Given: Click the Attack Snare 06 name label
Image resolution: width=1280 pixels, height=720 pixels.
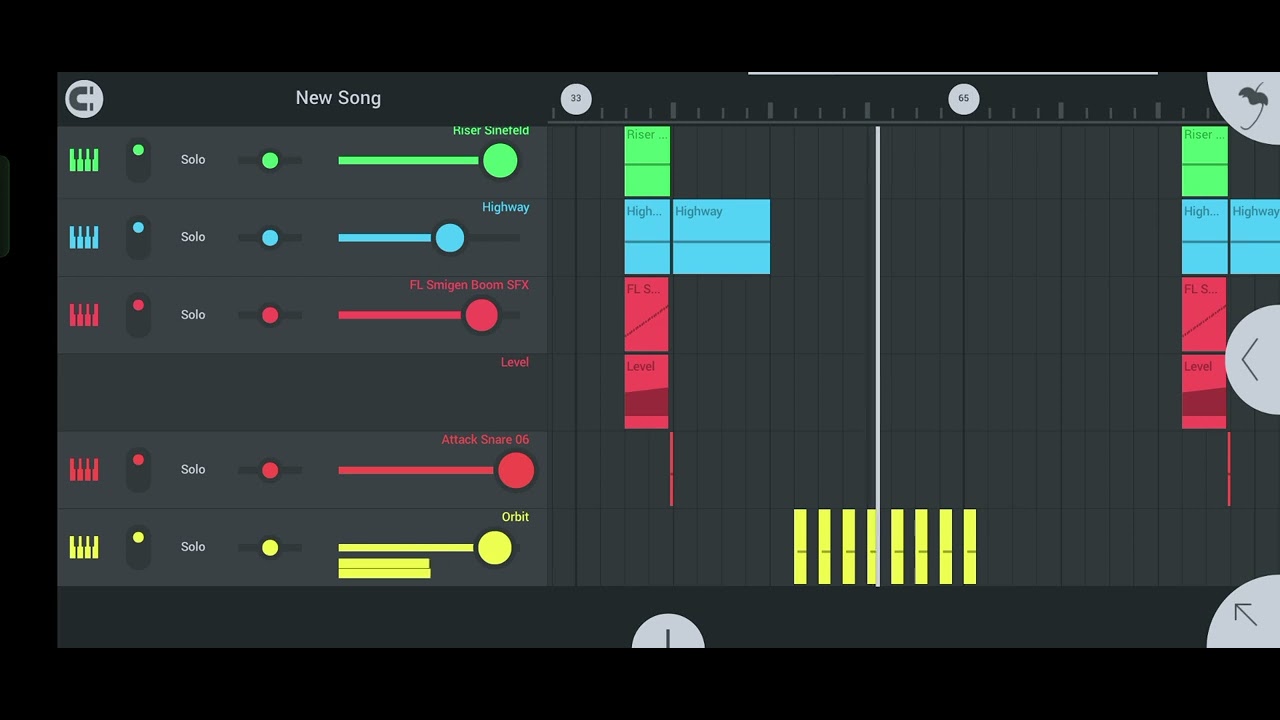Looking at the screenshot, I should pos(486,439).
